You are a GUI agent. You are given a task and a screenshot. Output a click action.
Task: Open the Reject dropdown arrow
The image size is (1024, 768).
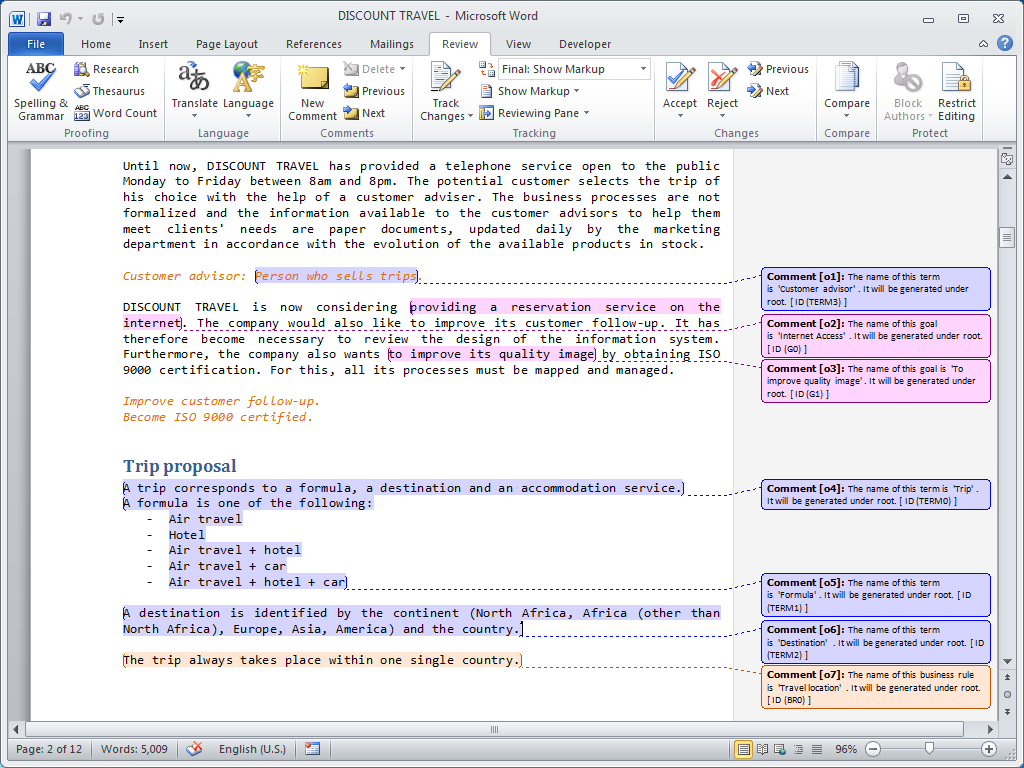[x=722, y=116]
